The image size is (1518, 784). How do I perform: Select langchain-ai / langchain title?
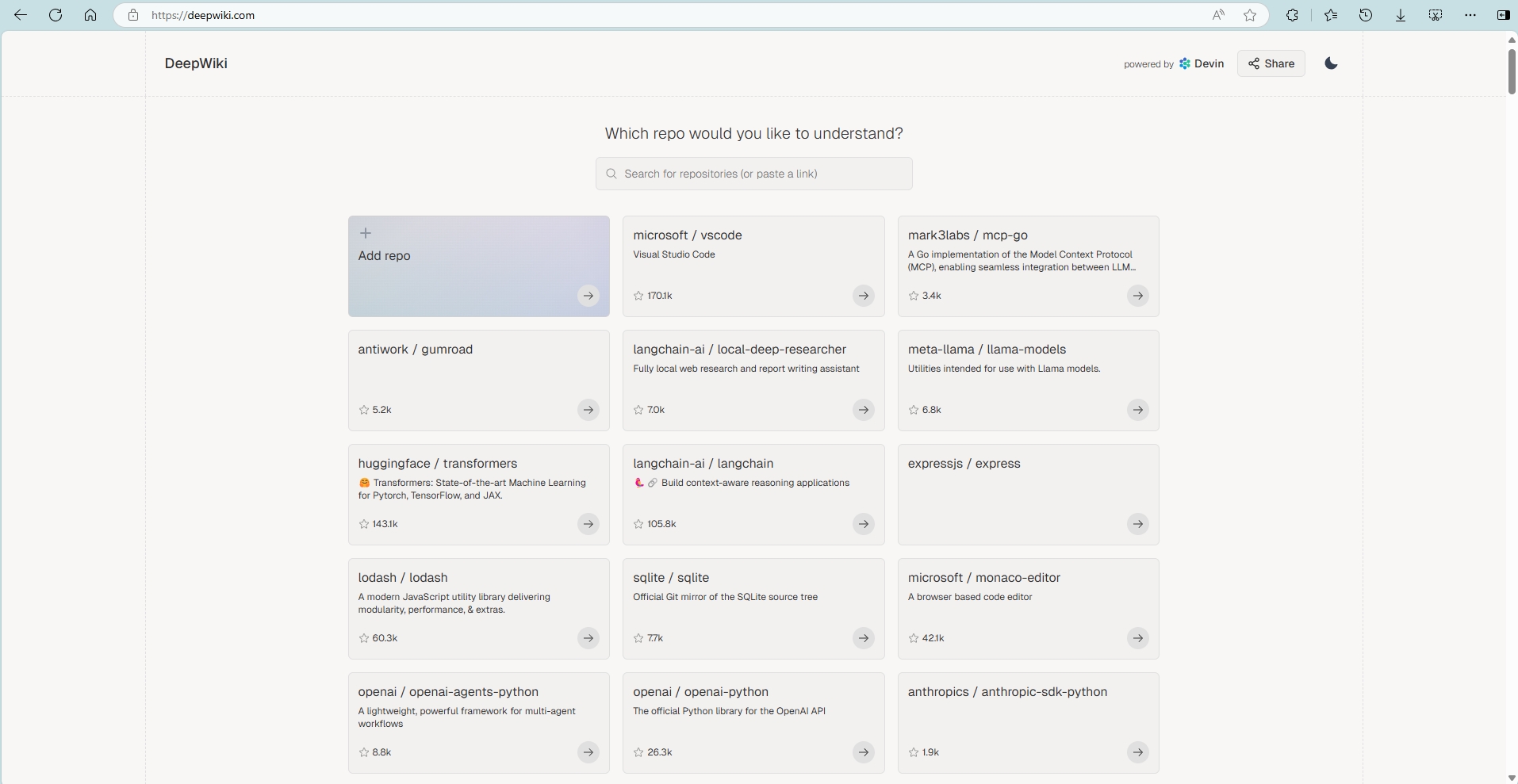(x=703, y=464)
